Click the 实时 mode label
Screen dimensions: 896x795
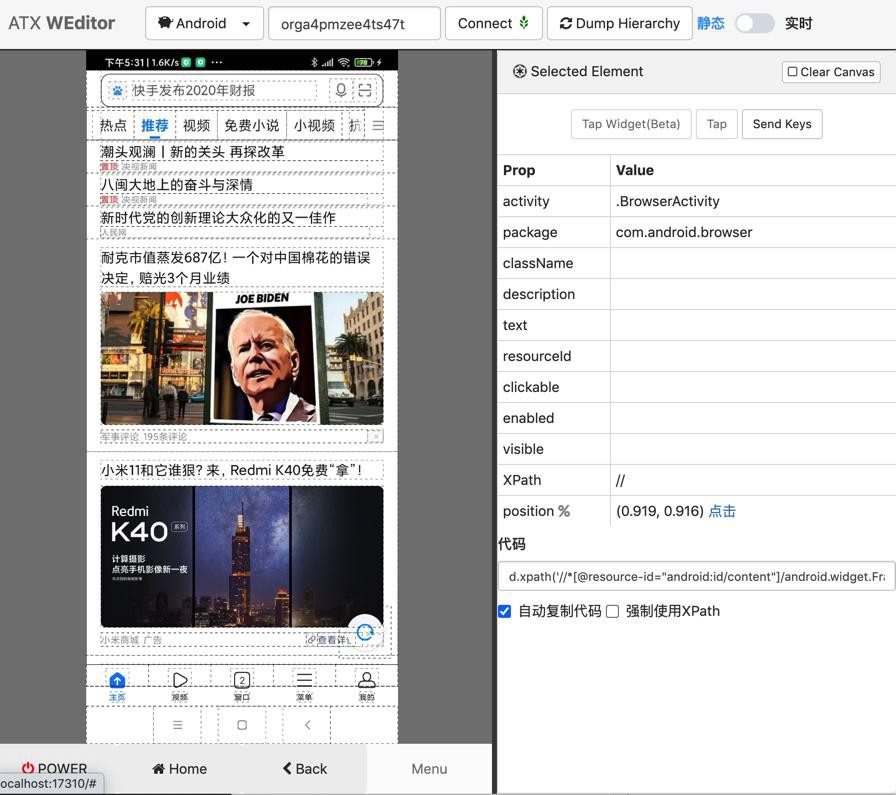(798, 23)
